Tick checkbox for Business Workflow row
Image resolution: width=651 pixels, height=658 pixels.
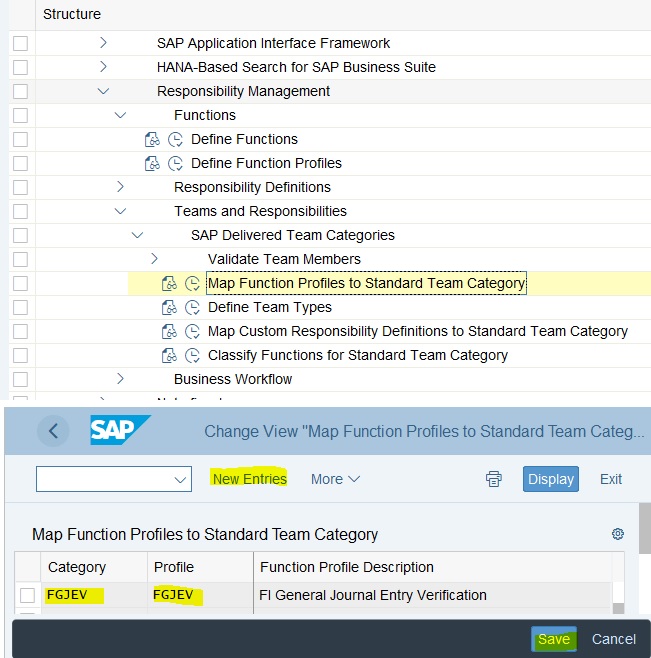pos(21,379)
